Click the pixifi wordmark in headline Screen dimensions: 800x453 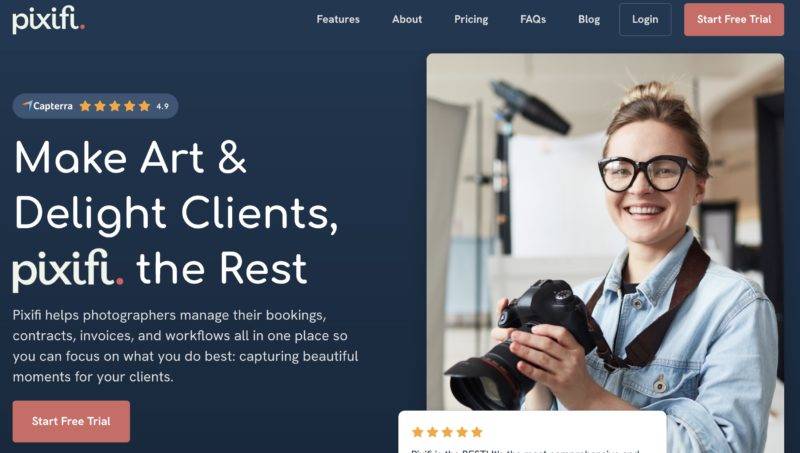tap(68, 269)
